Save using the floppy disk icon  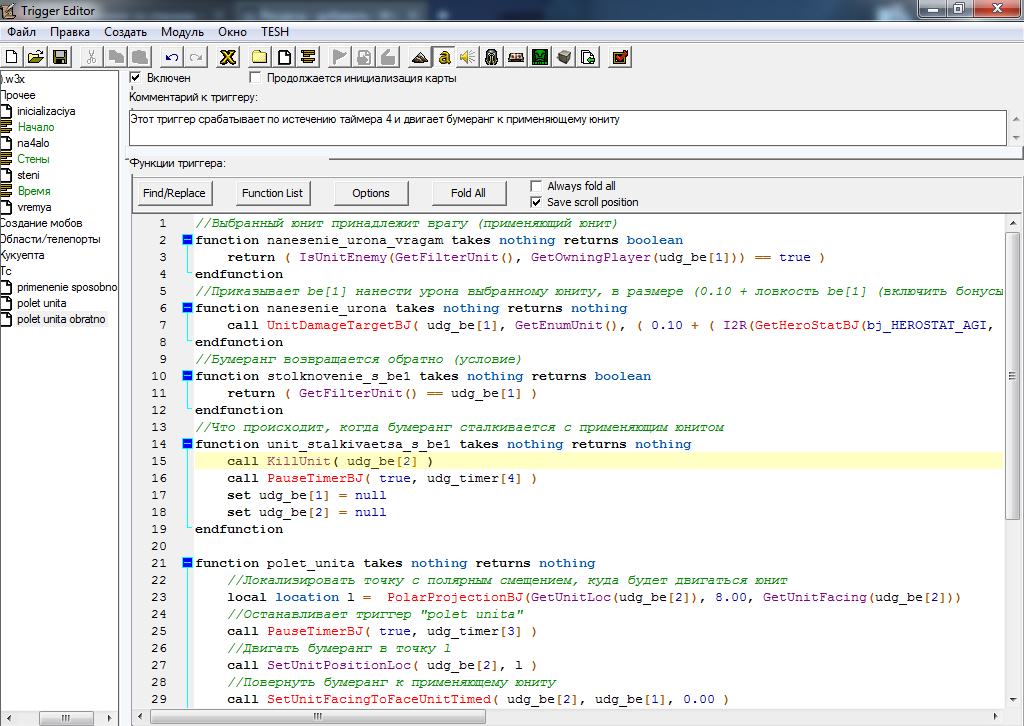click(59, 57)
